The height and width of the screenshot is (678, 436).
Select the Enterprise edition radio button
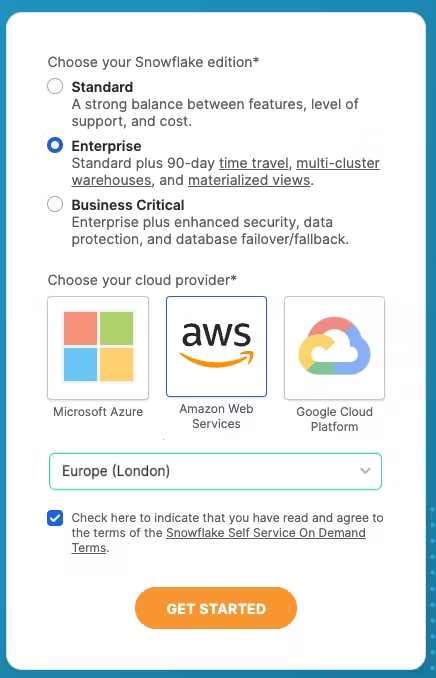[x=55, y=145]
